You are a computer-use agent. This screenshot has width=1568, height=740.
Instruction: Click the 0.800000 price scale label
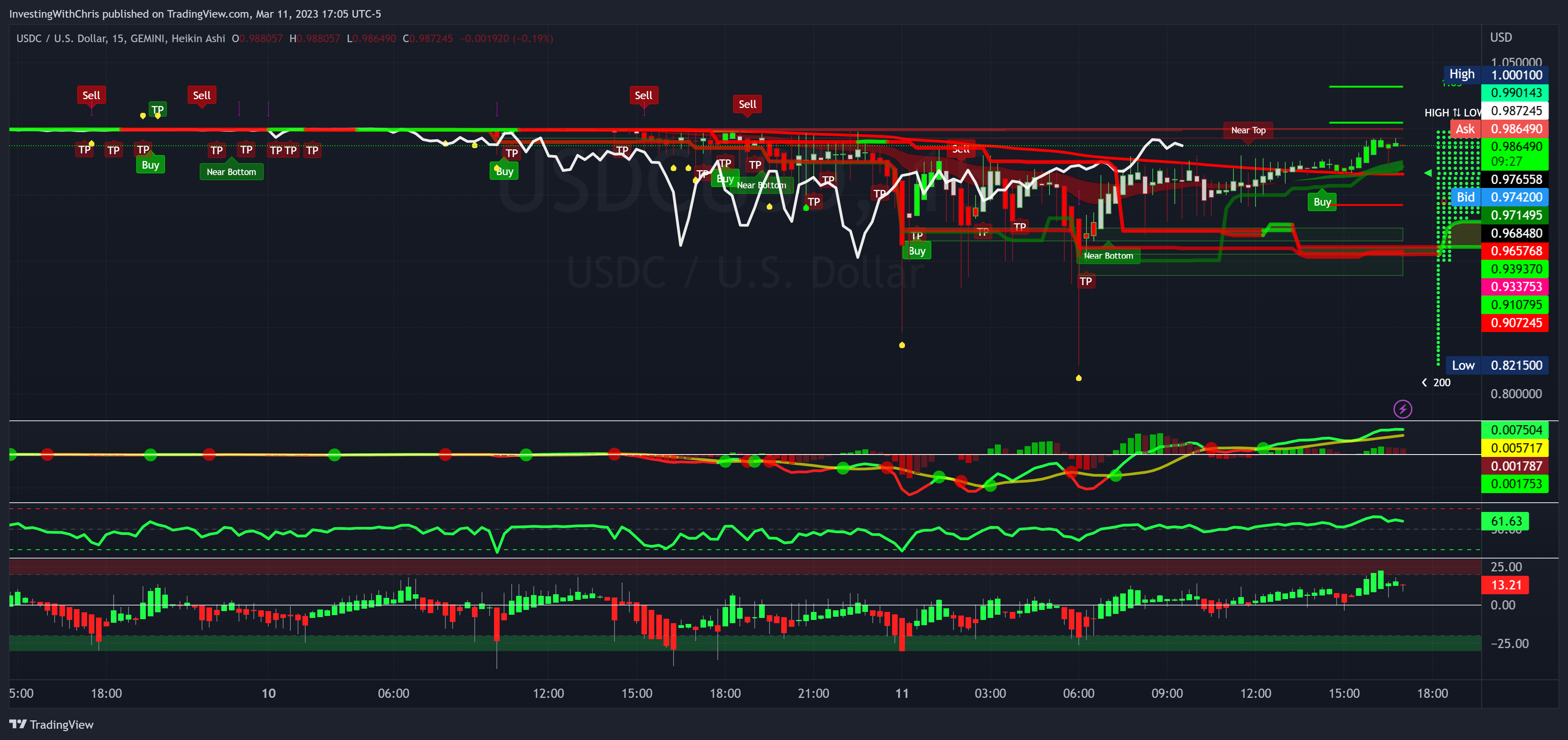click(1516, 394)
